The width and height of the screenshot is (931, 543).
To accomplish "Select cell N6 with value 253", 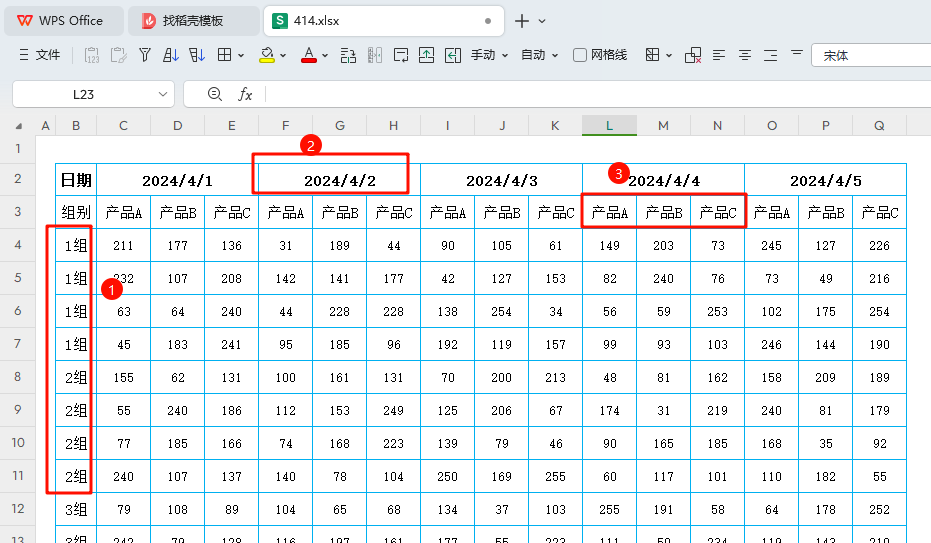I will [x=717, y=312].
